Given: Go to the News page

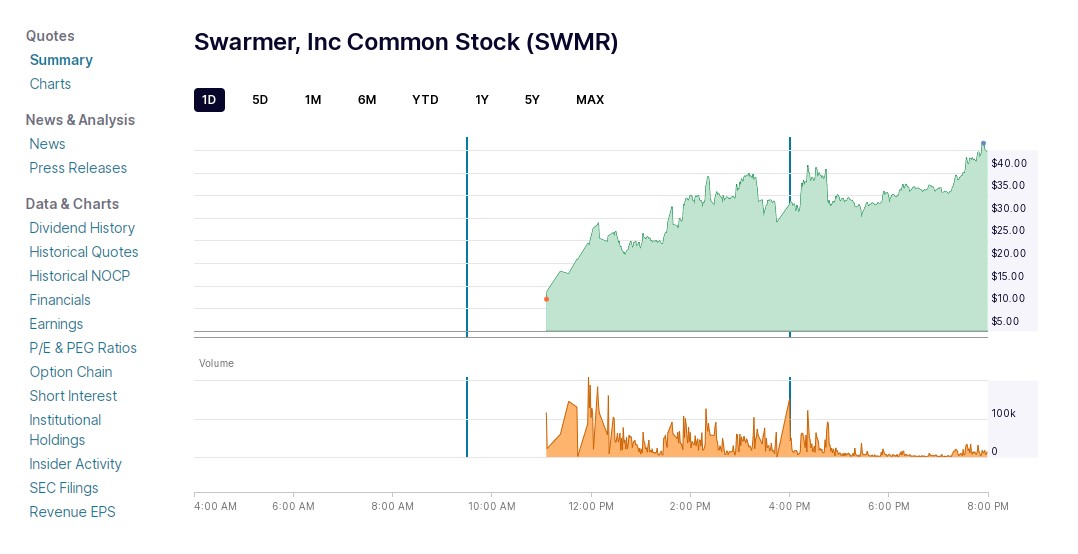Looking at the screenshot, I should (47, 144).
